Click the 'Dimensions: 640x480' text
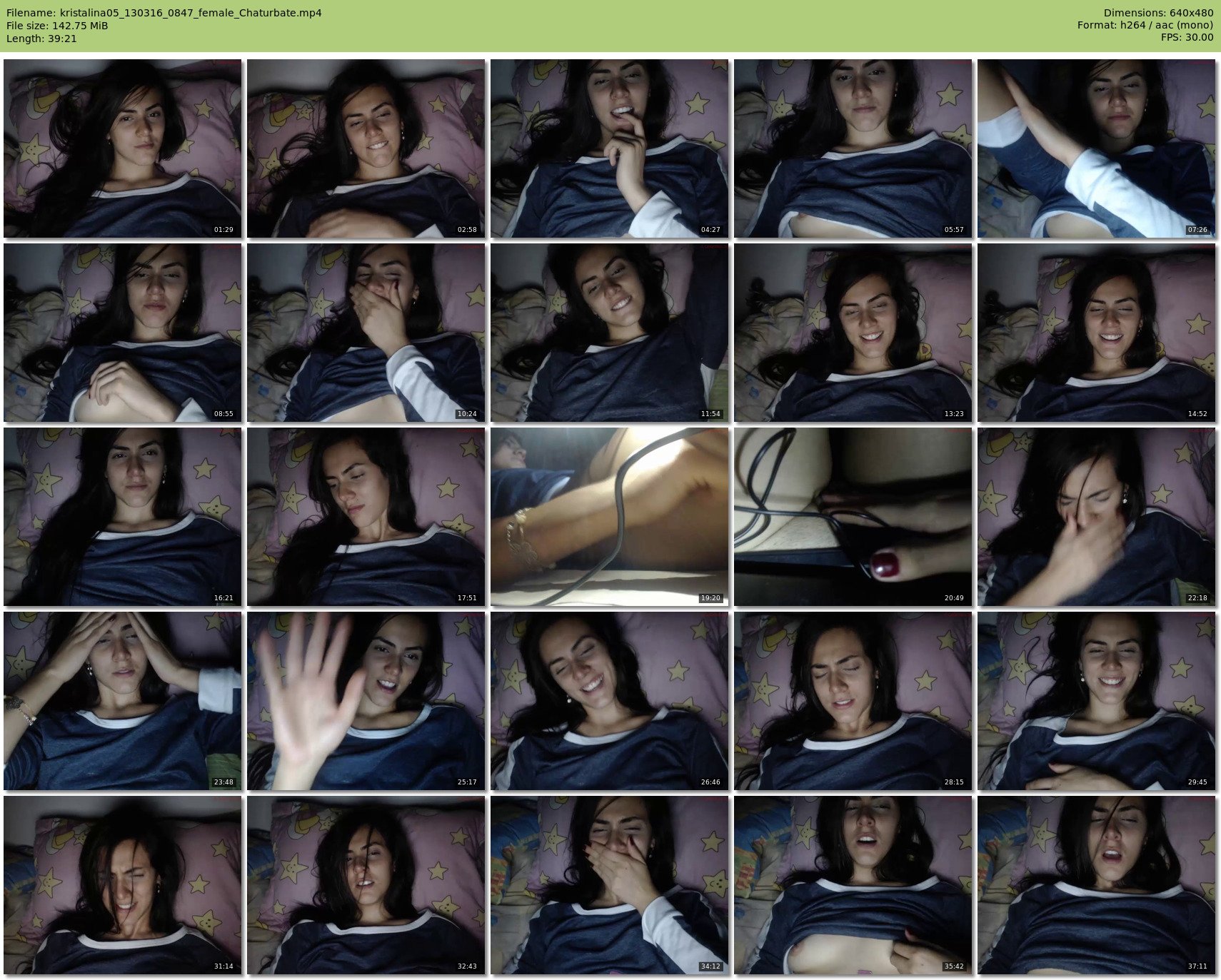This screenshot has height=980, width=1221. tap(1158, 13)
